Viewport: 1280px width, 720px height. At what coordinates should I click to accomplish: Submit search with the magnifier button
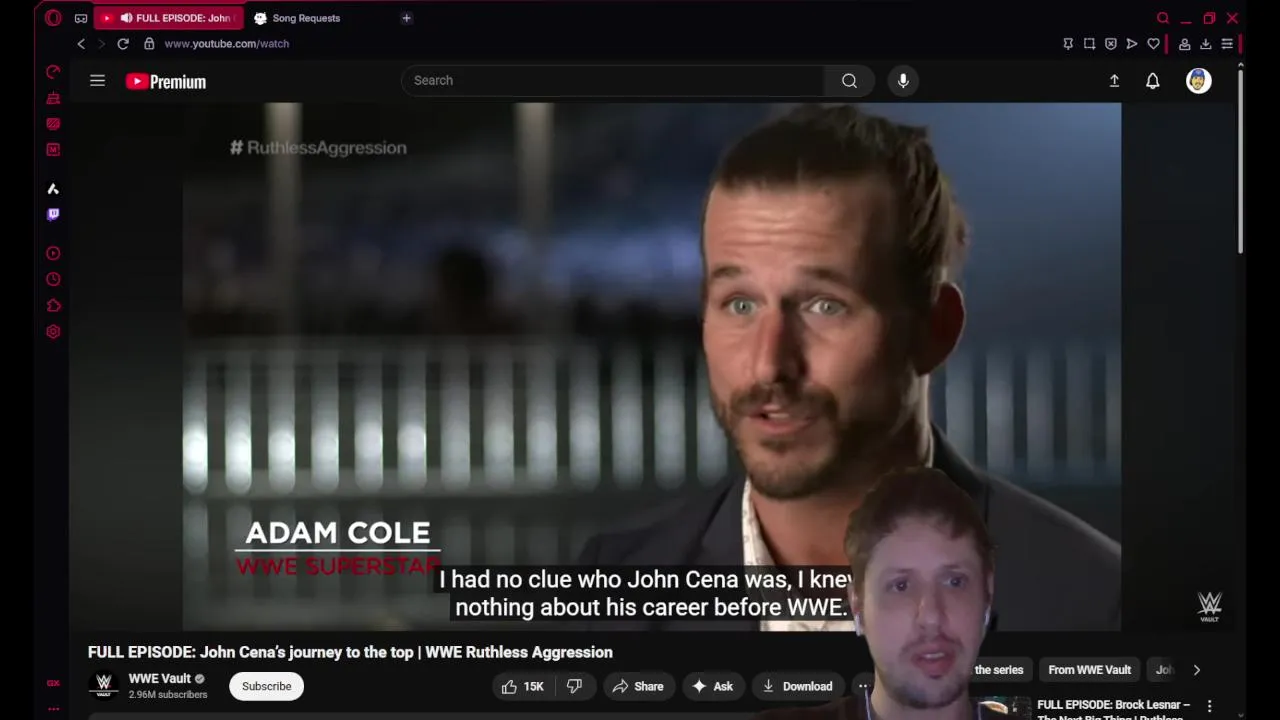pos(849,81)
